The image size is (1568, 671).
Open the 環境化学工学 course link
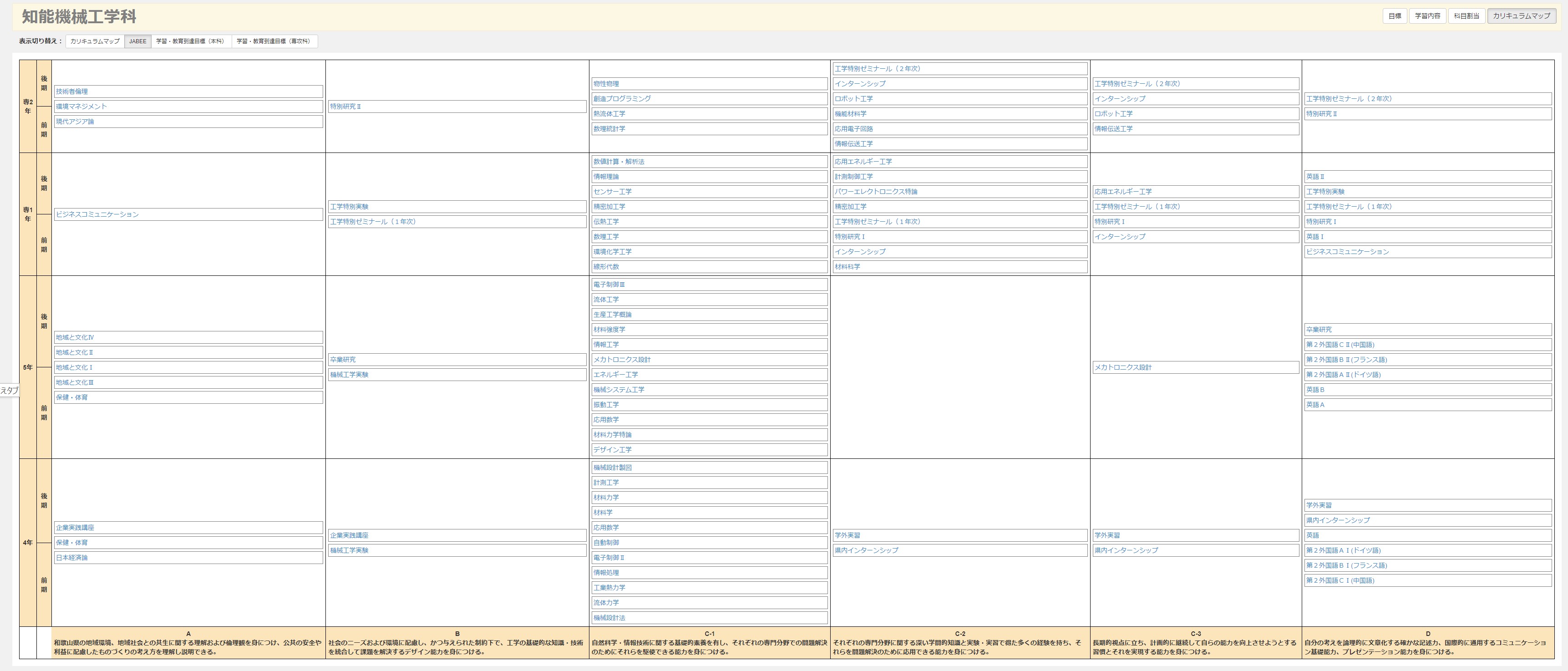coord(612,251)
